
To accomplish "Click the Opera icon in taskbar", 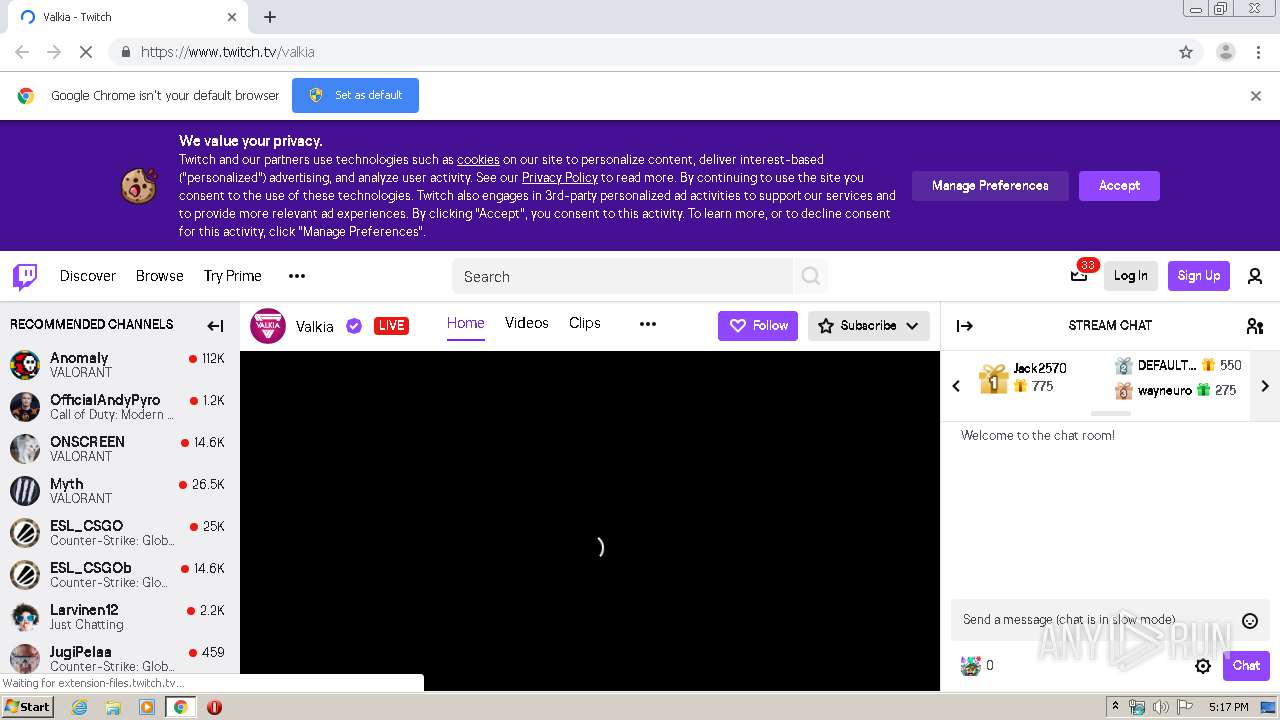I will click(x=214, y=707).
